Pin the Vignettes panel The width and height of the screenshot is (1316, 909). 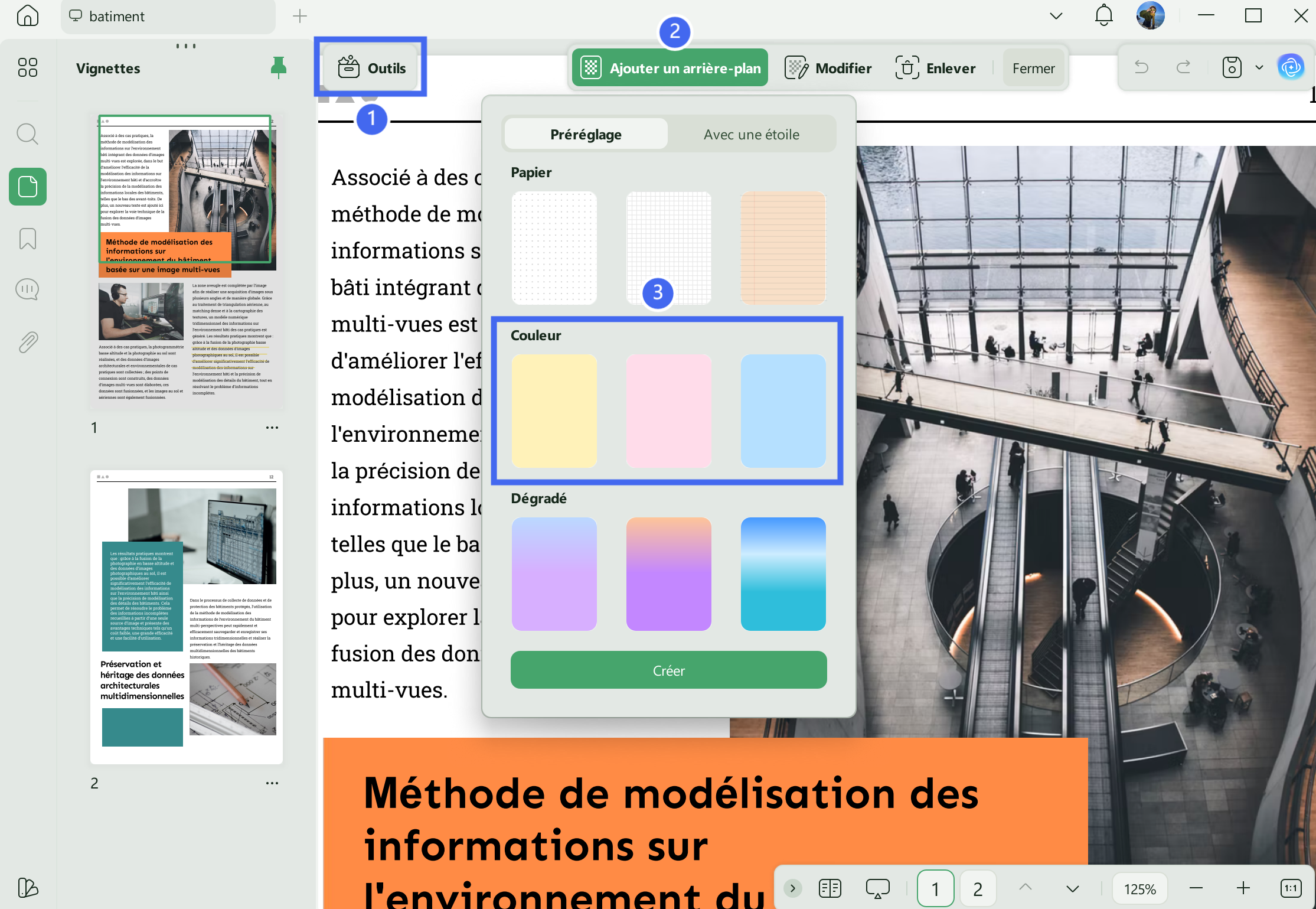(279, 68)
